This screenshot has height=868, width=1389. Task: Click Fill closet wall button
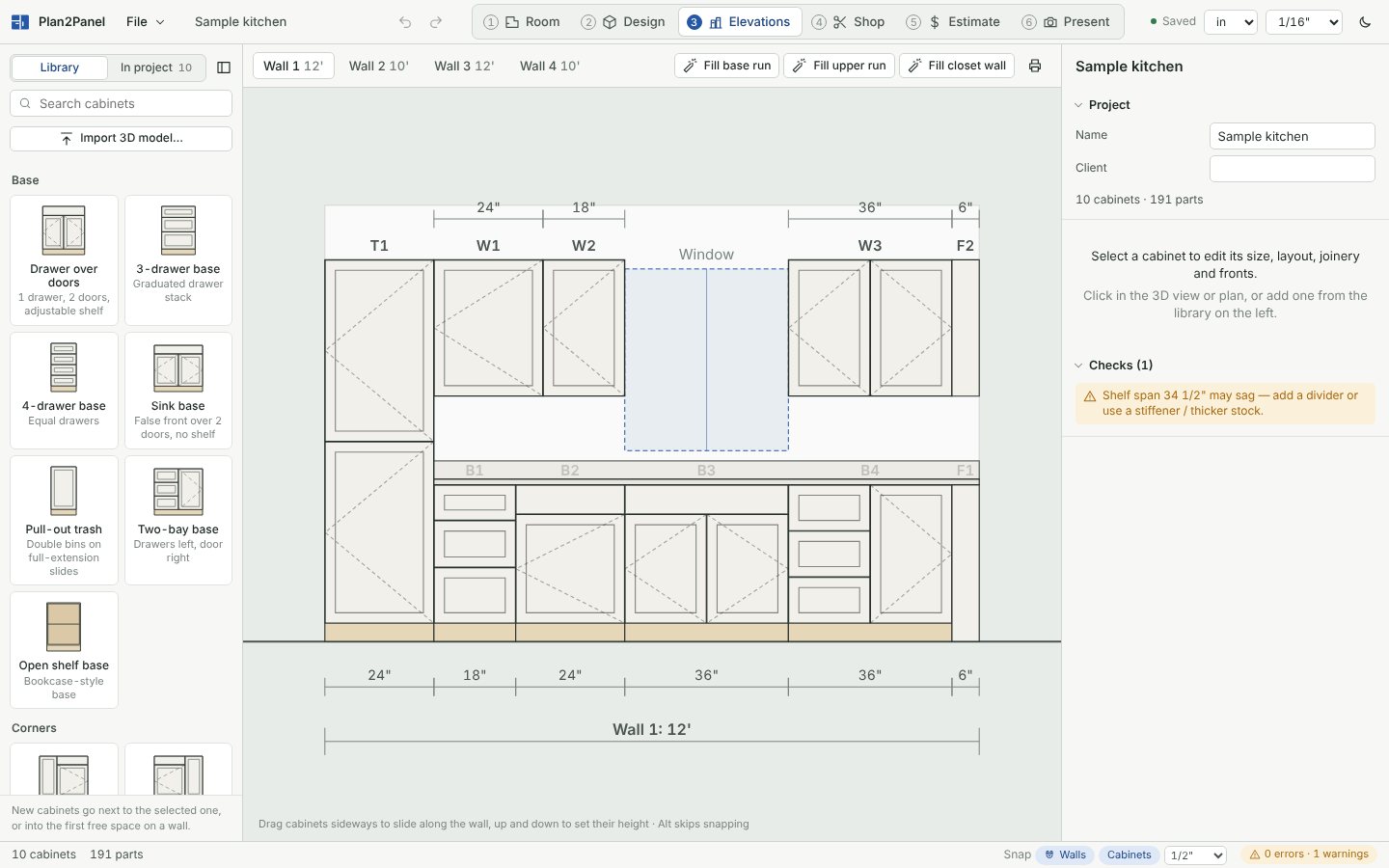[957, 66]
